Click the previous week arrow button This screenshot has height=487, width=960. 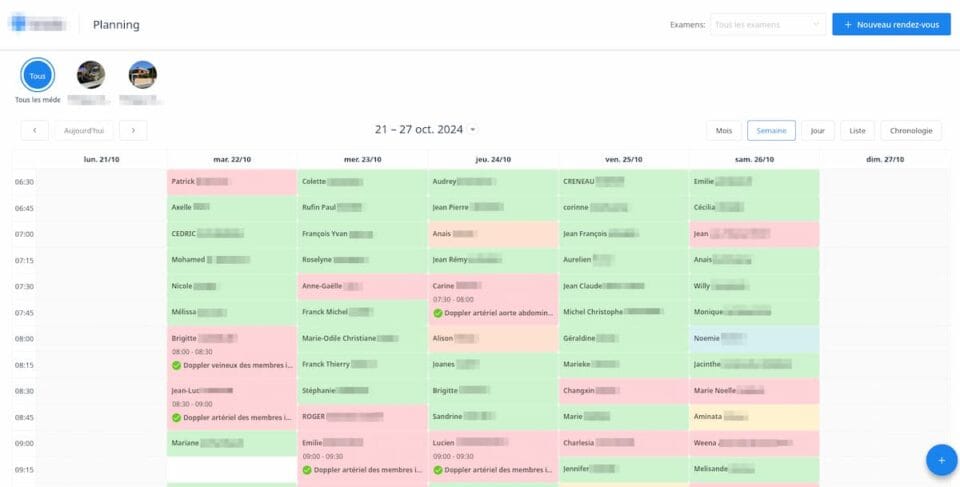(x=34, y=130)
